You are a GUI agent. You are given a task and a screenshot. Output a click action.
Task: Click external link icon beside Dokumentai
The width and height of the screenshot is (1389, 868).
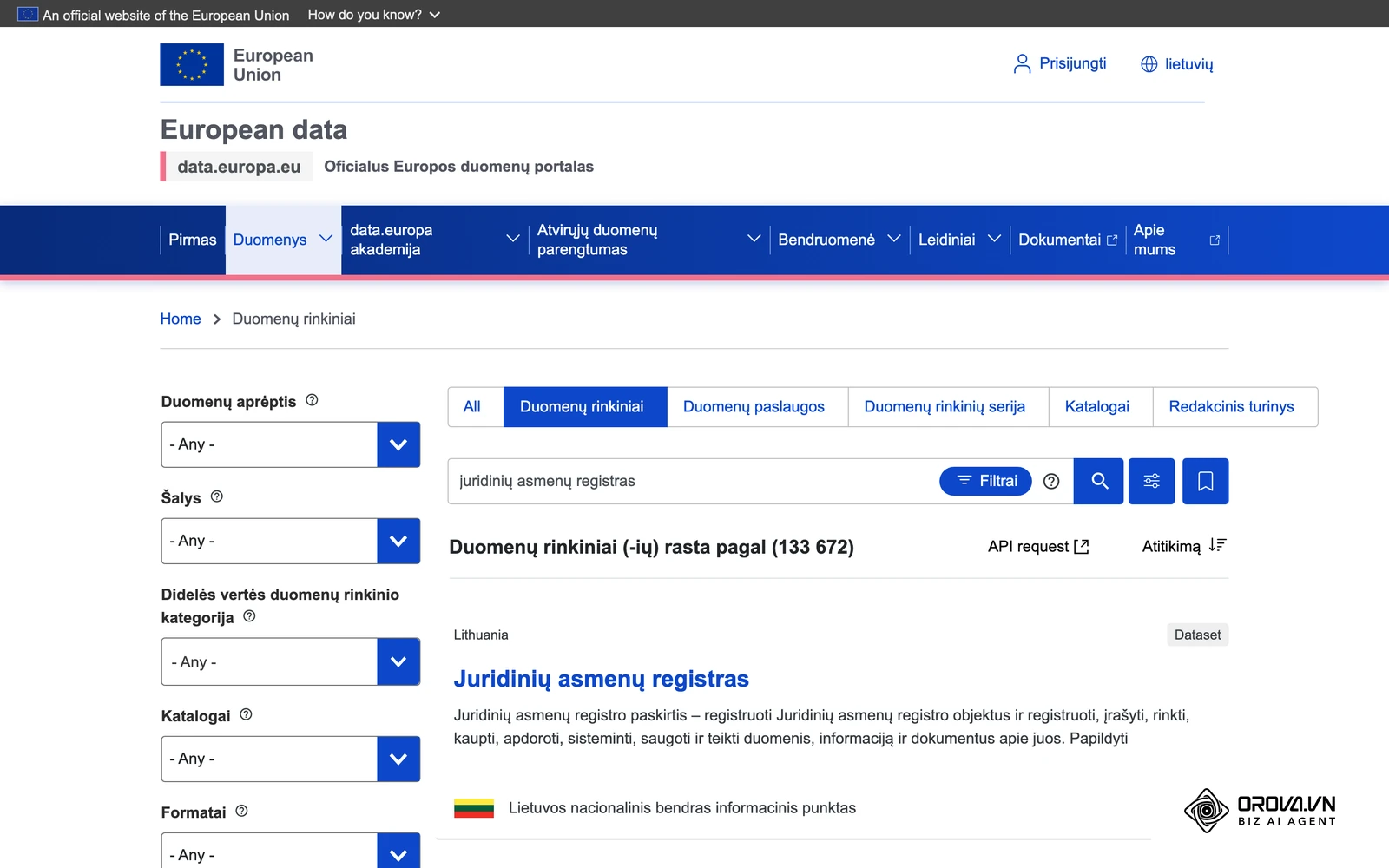click(1112, 240)
